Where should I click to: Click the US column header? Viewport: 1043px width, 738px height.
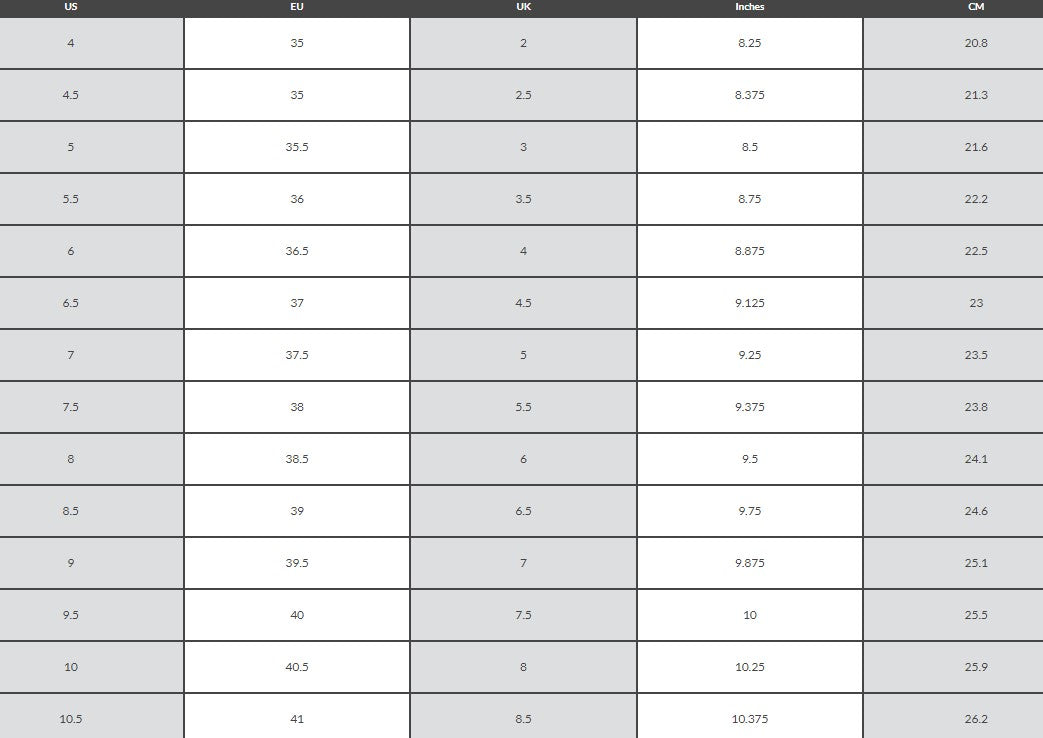click(x=70, y=7)
